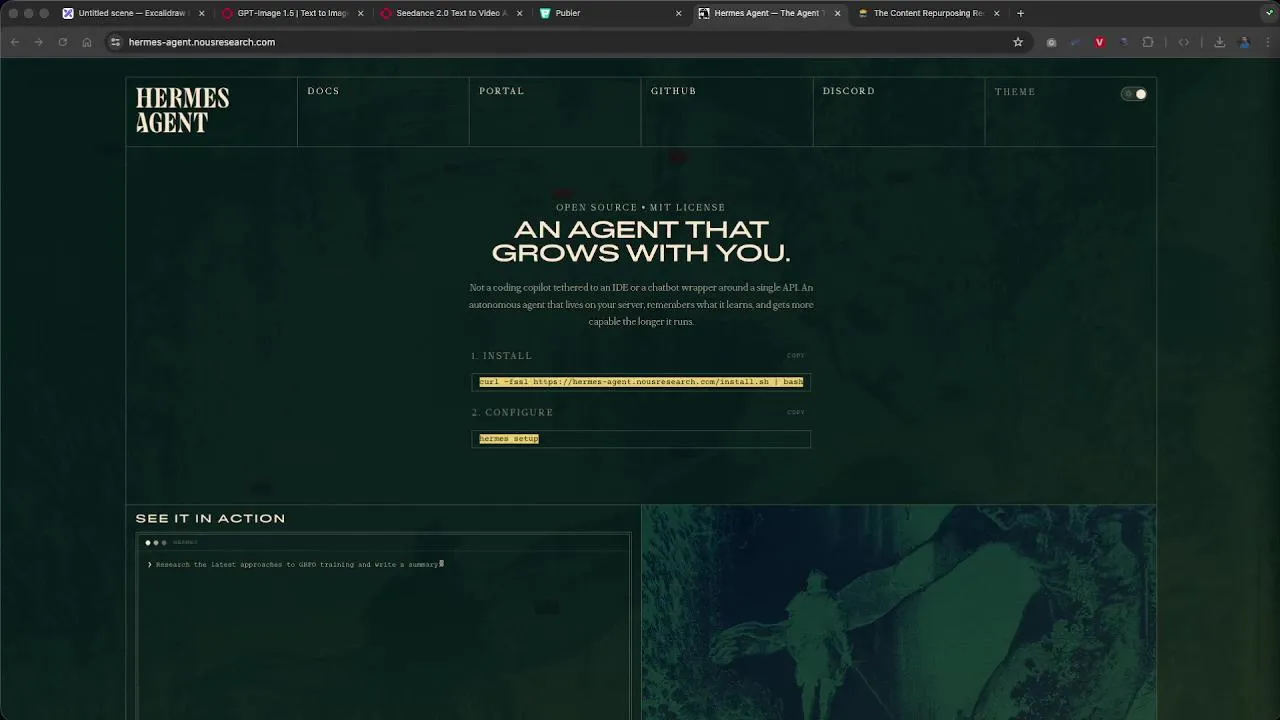The image size is (1280, 720).
Task: Click the OPEN SOURCE • MIT LICENSE text
Action: (x=641, y=207)
